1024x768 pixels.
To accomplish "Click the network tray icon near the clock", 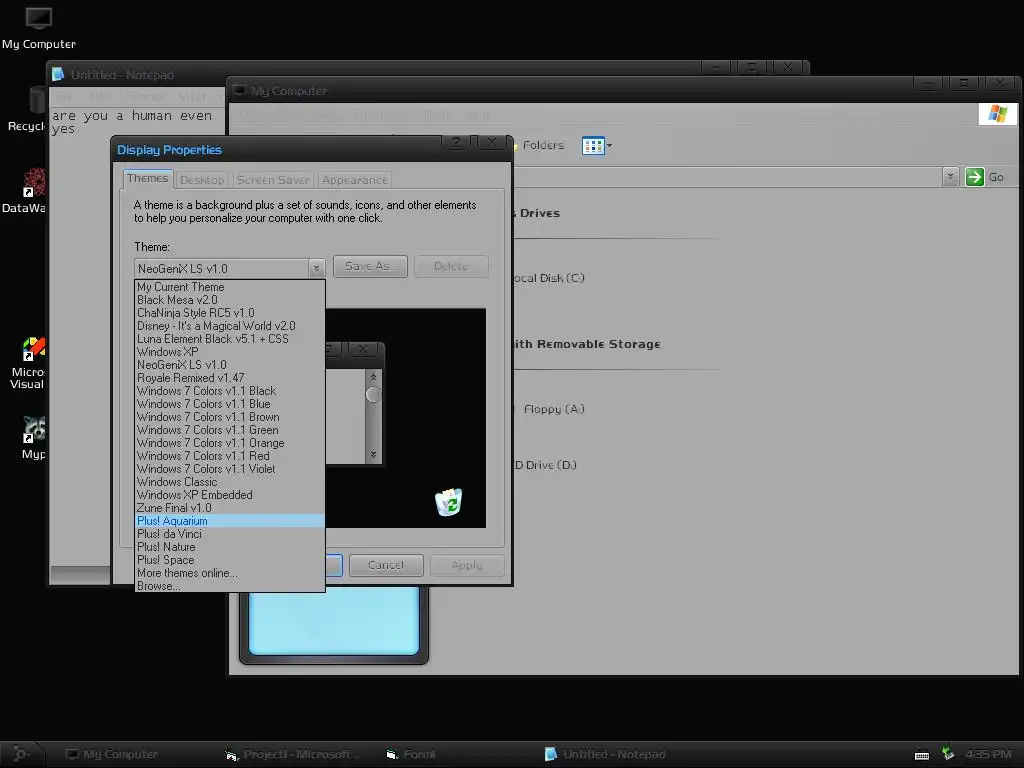I will 948,754.
